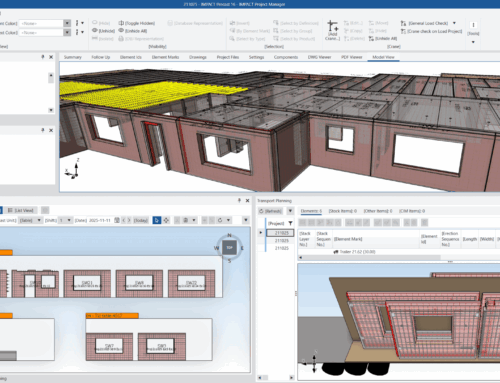The width and height of the screenshot is (500, 383).
Task: Click Isolate in the Visibility group
Action: 103,39
